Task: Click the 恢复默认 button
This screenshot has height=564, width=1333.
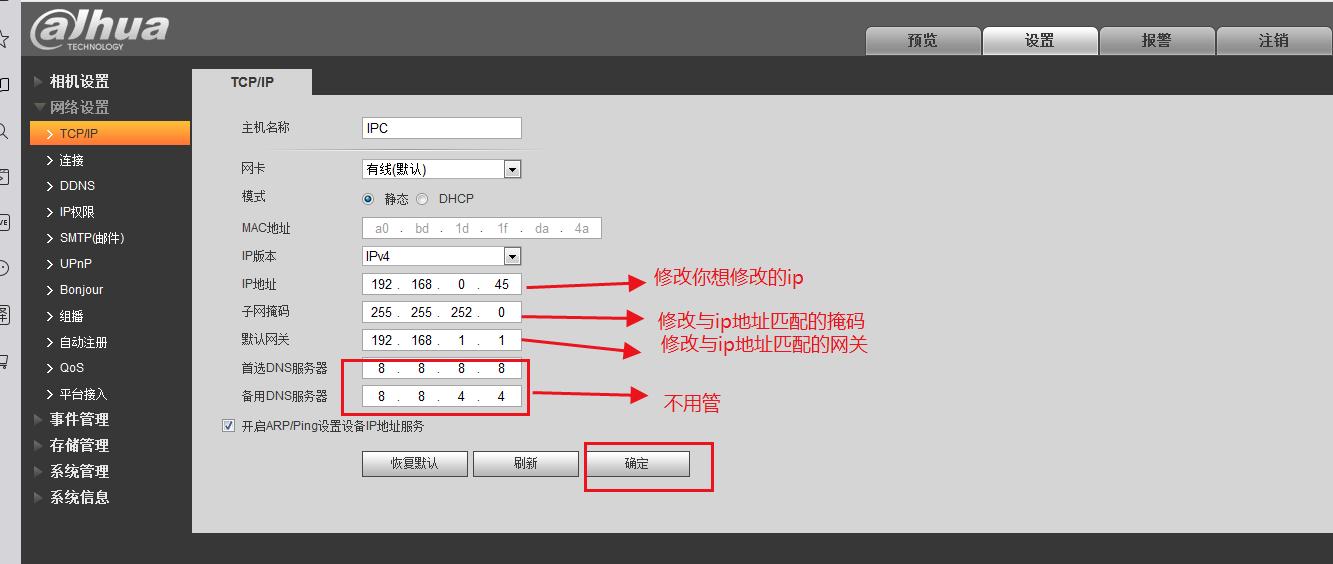Action: [x=414, y=464]
